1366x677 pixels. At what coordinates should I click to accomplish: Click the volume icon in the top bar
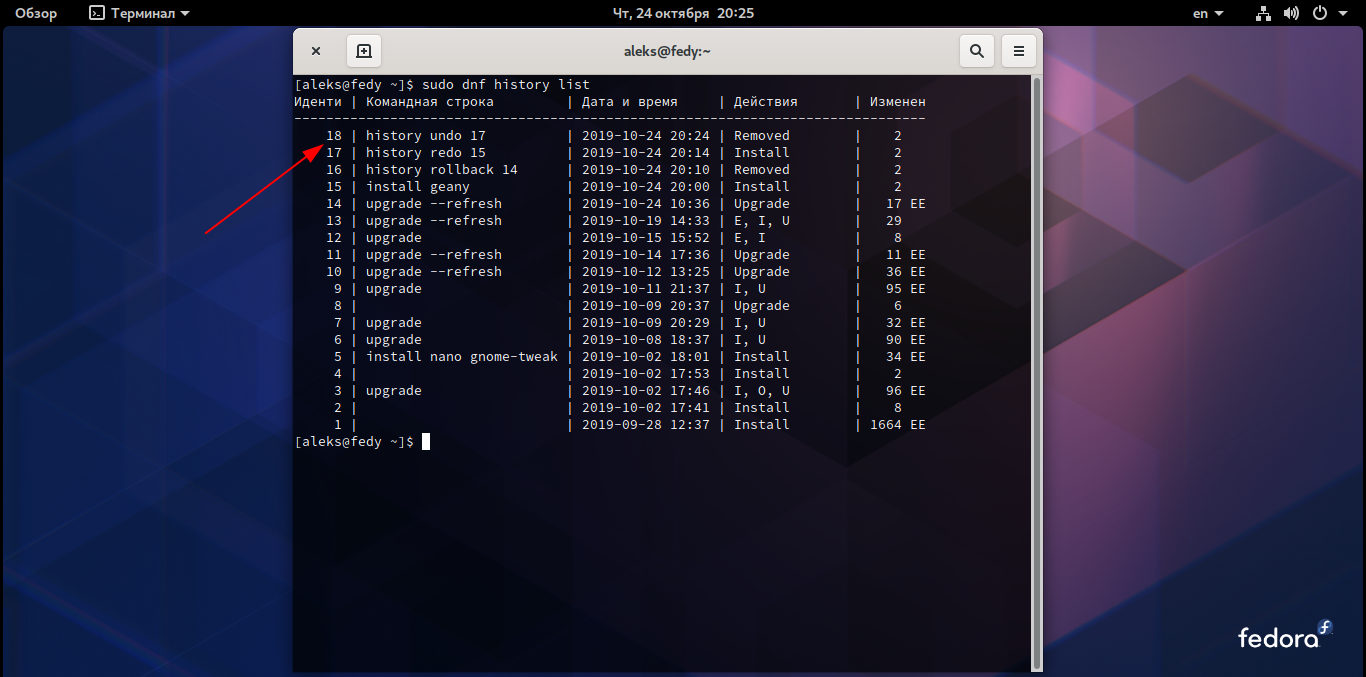point(1290,13)
